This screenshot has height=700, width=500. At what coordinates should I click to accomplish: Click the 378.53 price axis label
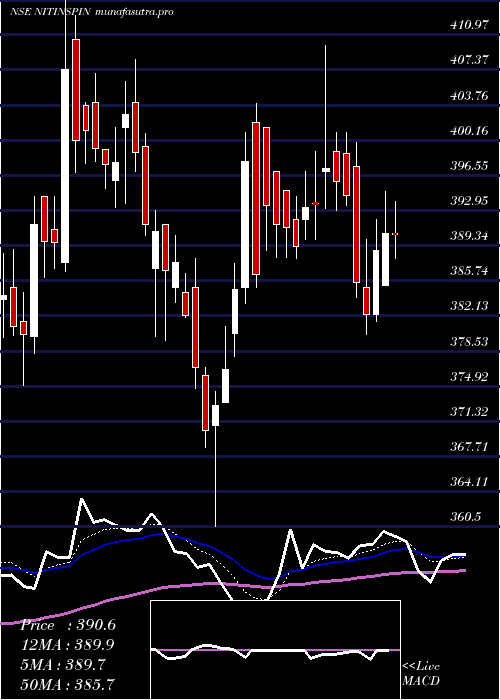click(x=469, y=342)
